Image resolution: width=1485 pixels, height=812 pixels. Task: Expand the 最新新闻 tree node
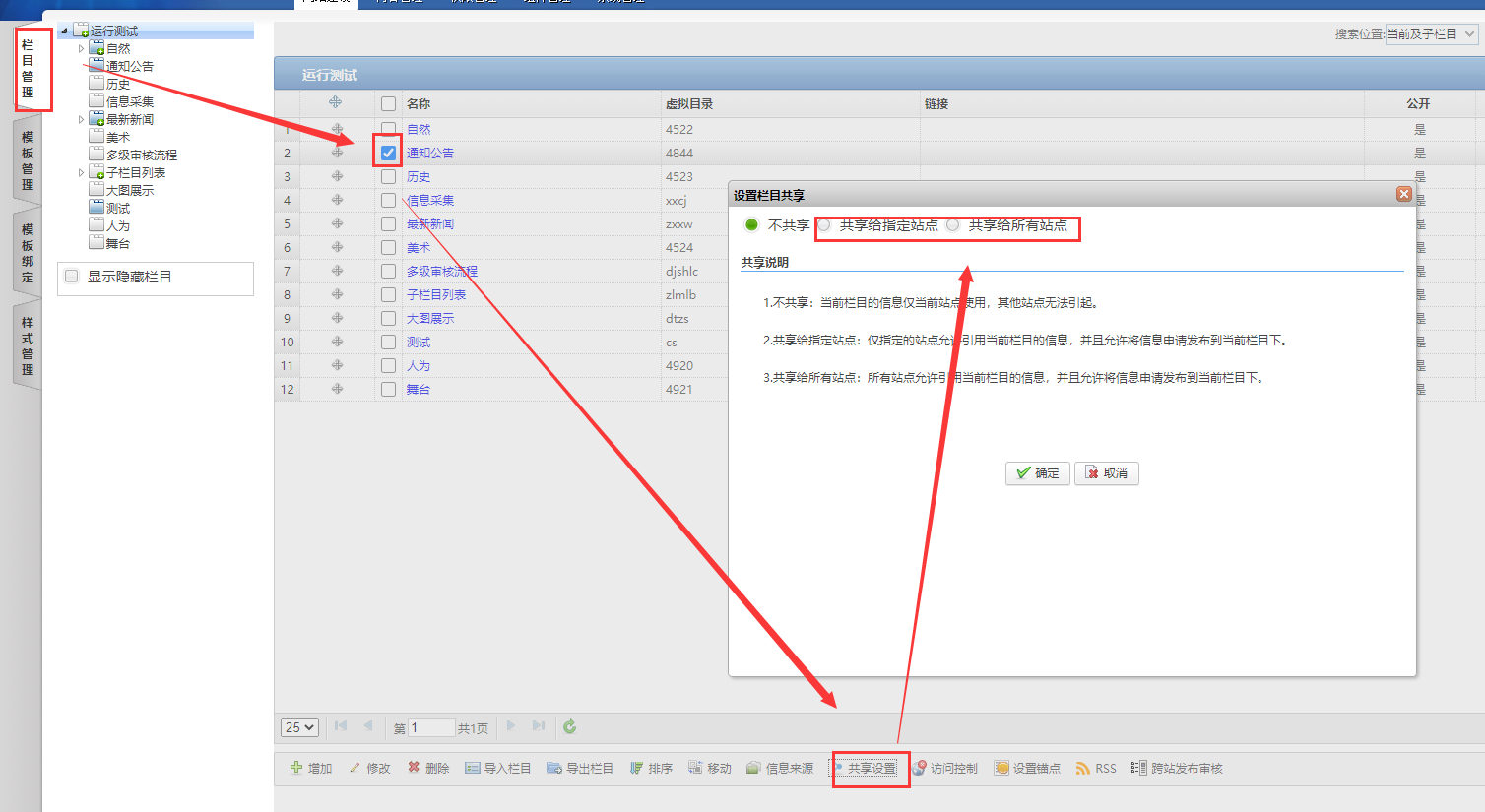[x=82, y=119]
